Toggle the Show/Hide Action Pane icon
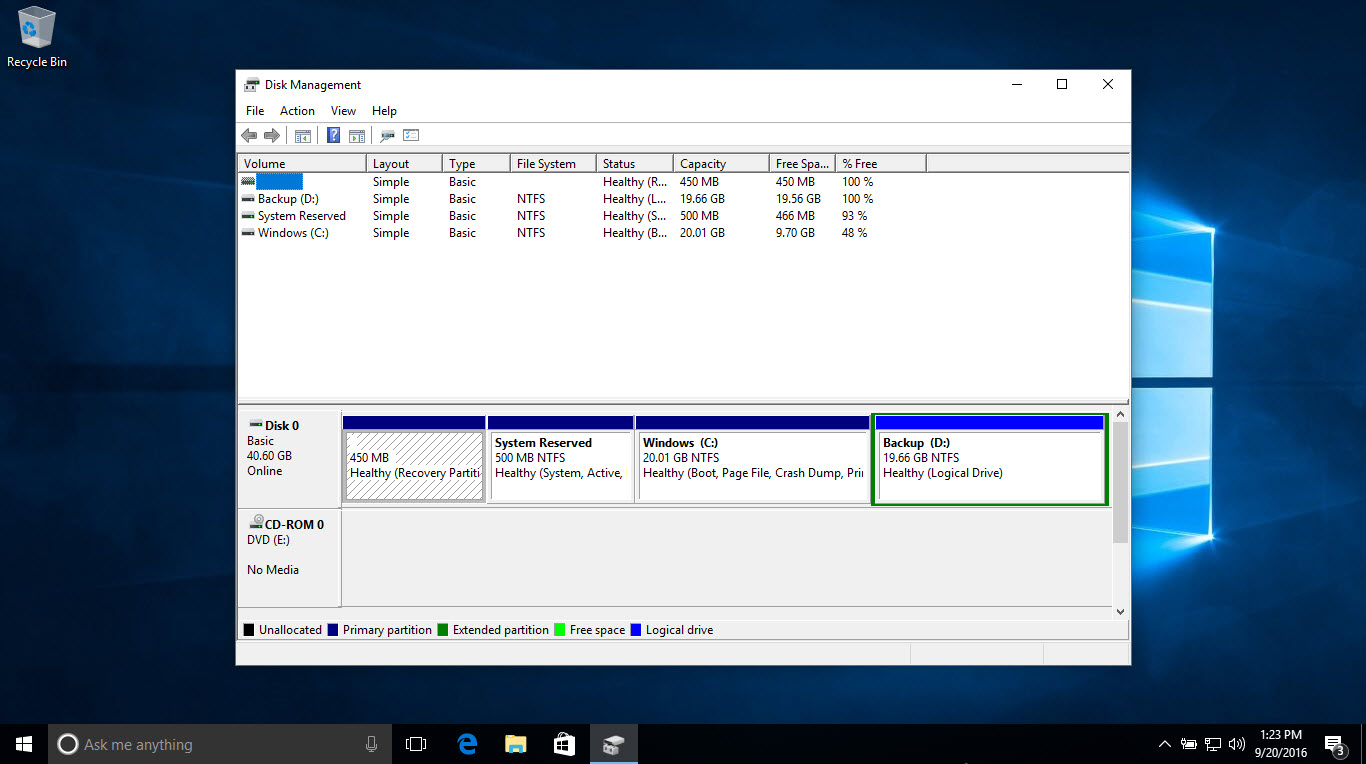Image resolution: width=1366 pixels, height=764 pixels. tap(357, 135)
